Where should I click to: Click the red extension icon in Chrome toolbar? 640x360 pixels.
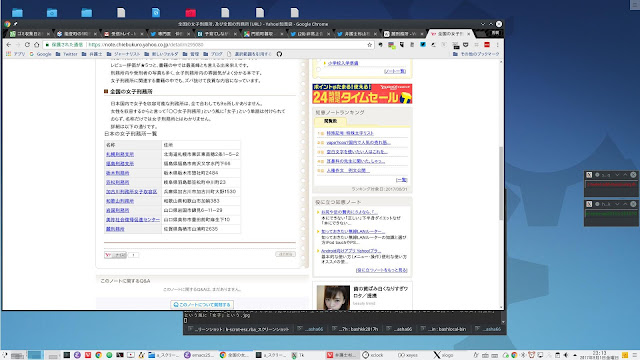(x=487, y=44)
